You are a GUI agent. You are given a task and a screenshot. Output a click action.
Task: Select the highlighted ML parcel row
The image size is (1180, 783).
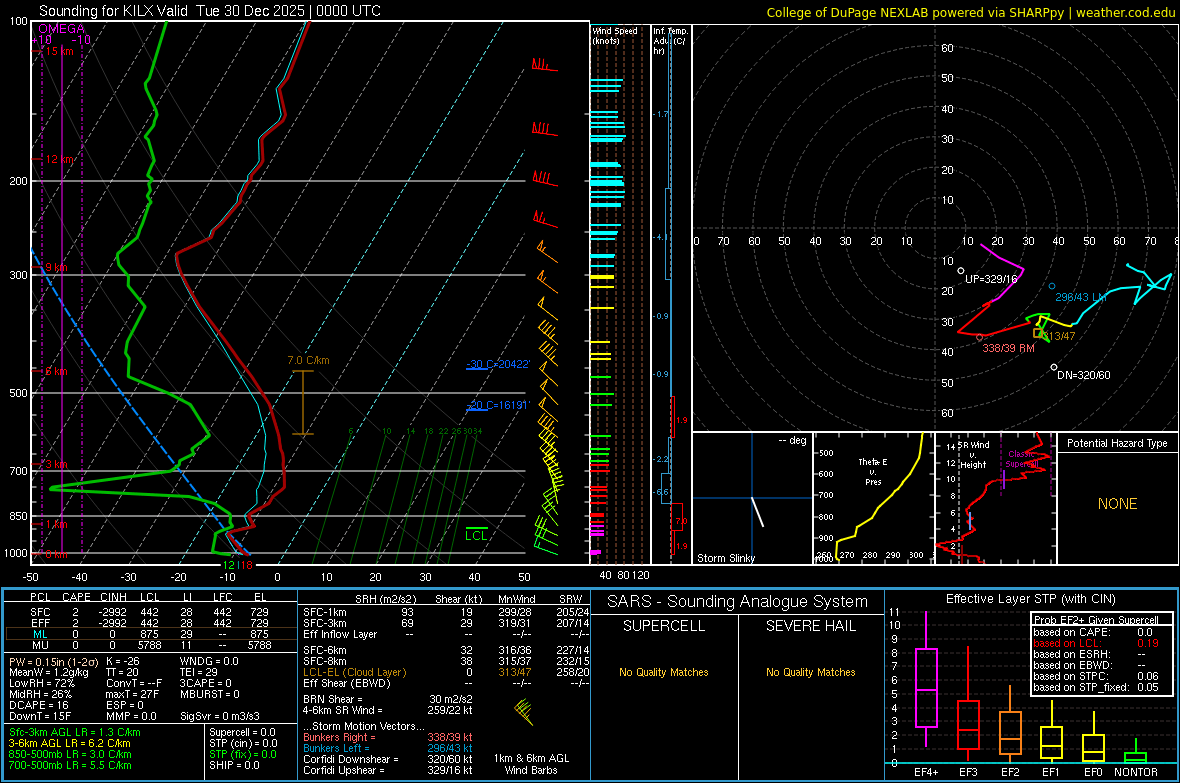pos(149,634)
